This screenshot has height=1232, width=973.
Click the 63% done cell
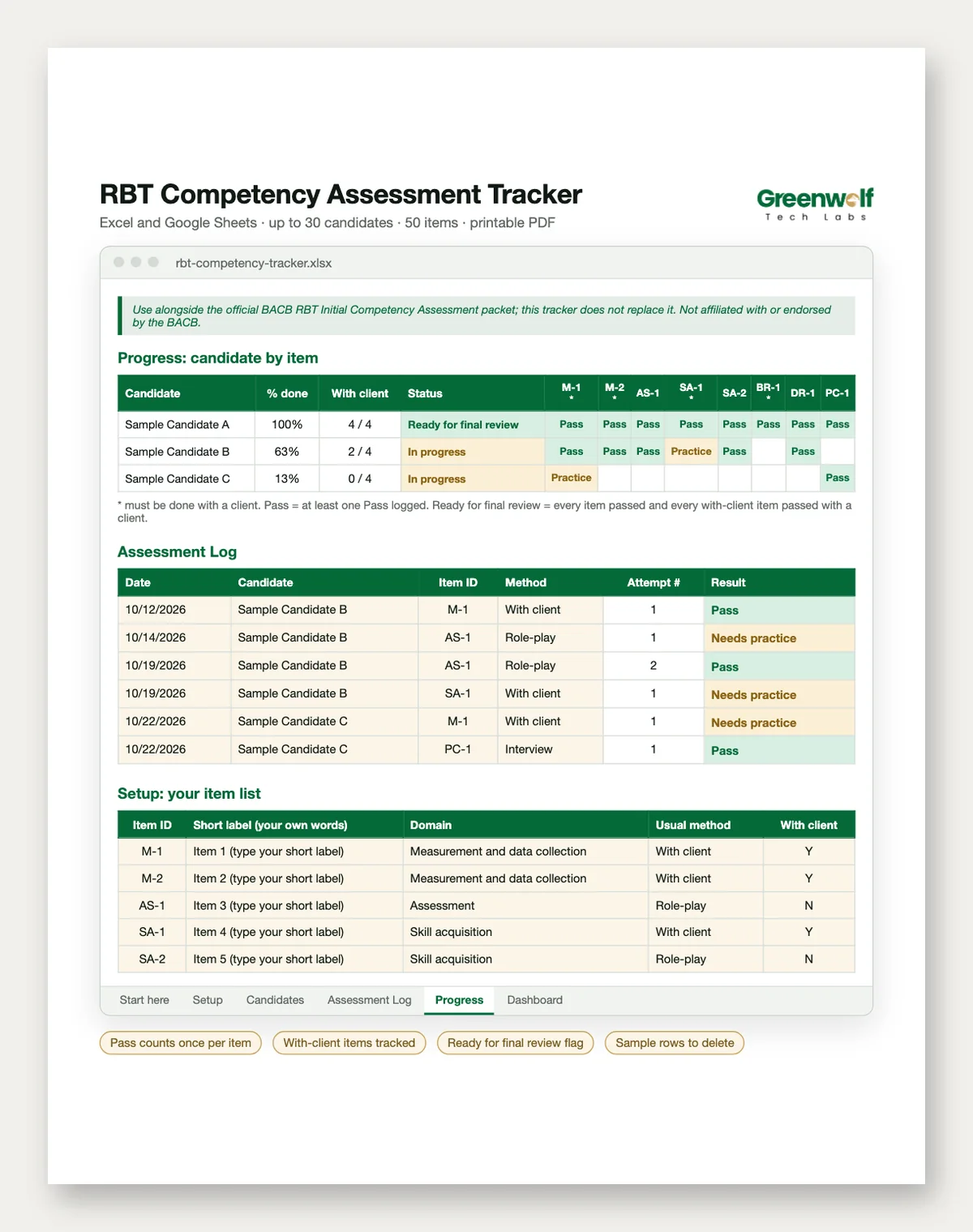[287, 452]
